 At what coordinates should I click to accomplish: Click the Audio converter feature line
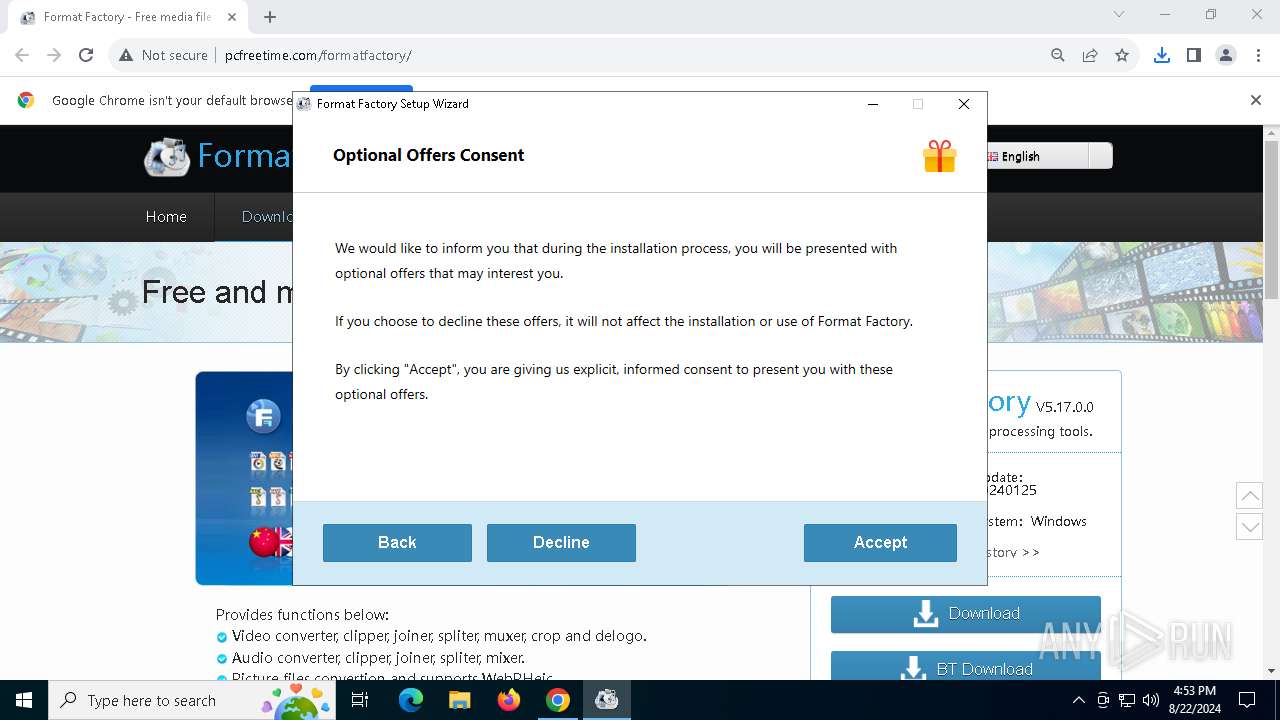[x=378, y=658]
